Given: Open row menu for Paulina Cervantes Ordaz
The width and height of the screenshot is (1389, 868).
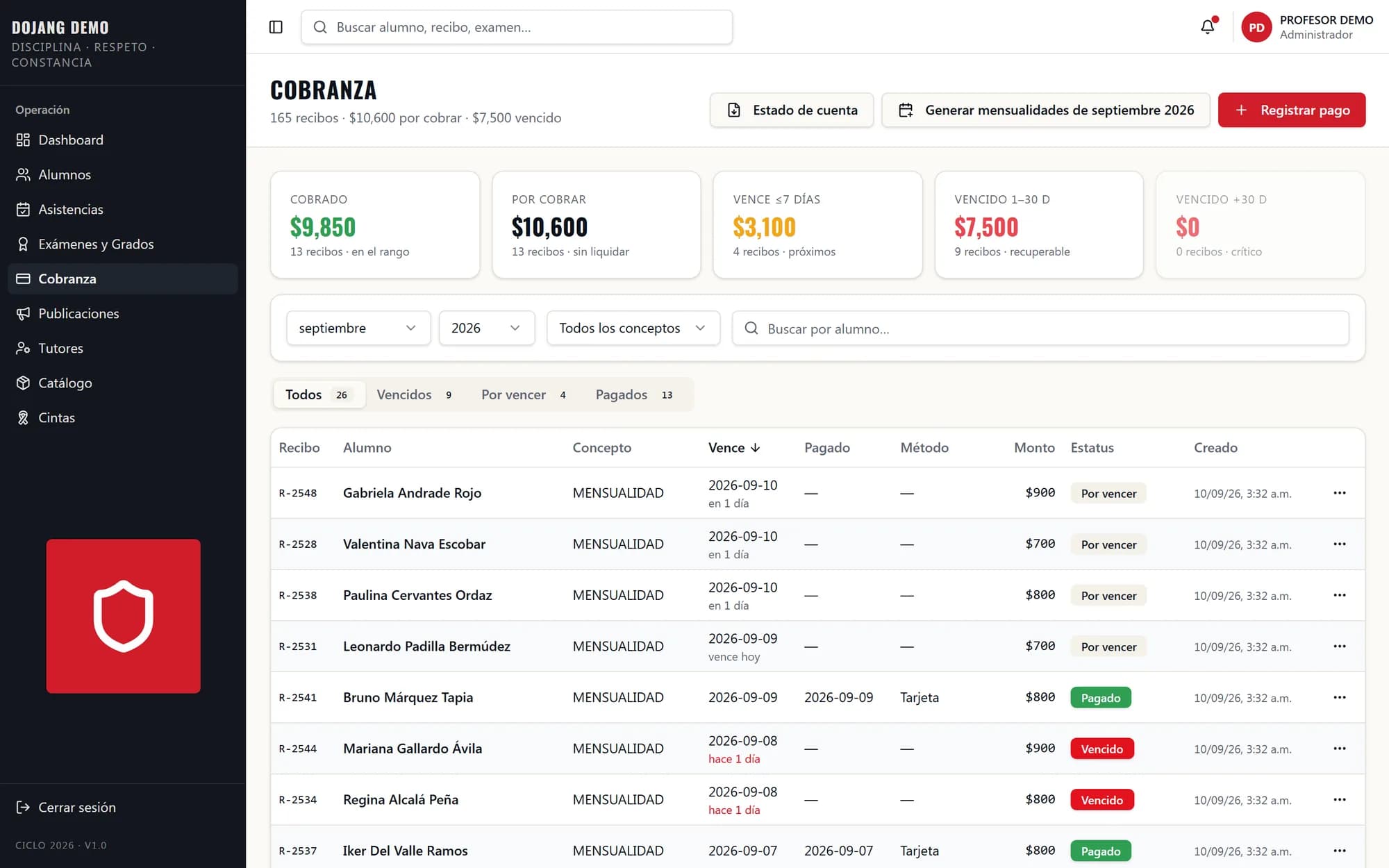Looking at the screenshot, I should 1340,595.
